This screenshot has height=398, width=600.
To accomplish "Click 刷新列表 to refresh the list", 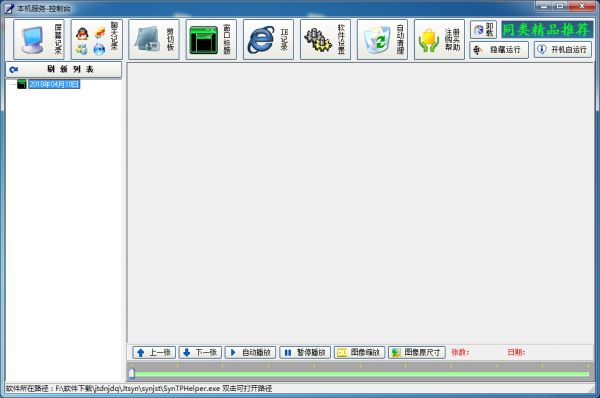I will (64, 70).
